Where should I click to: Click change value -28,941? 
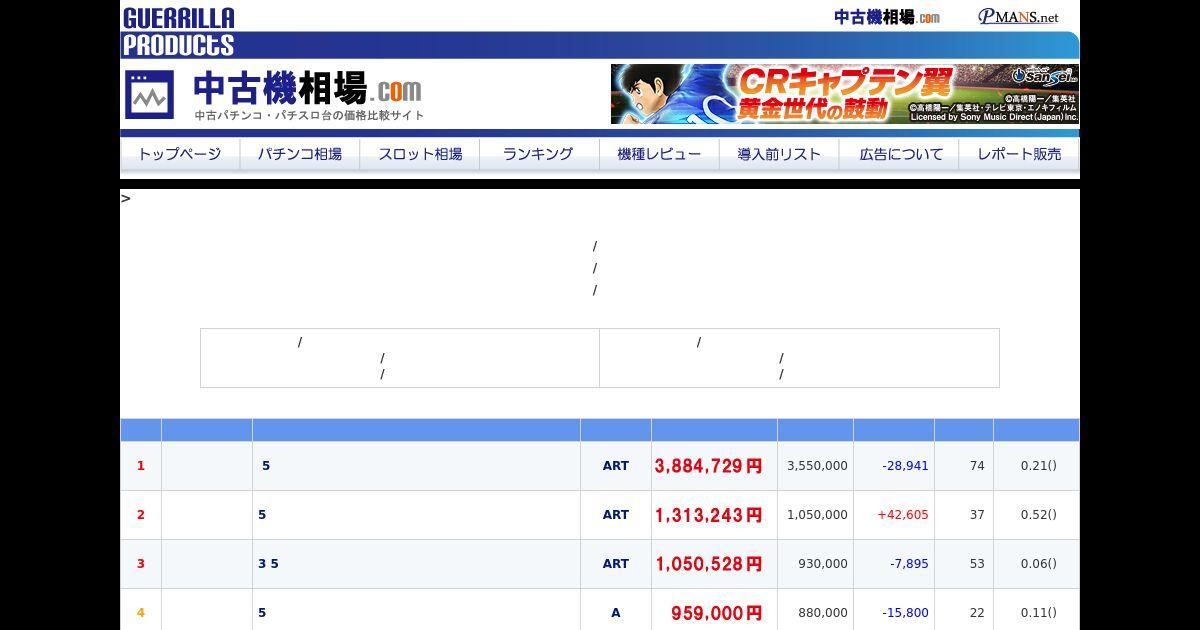(905, 466)
